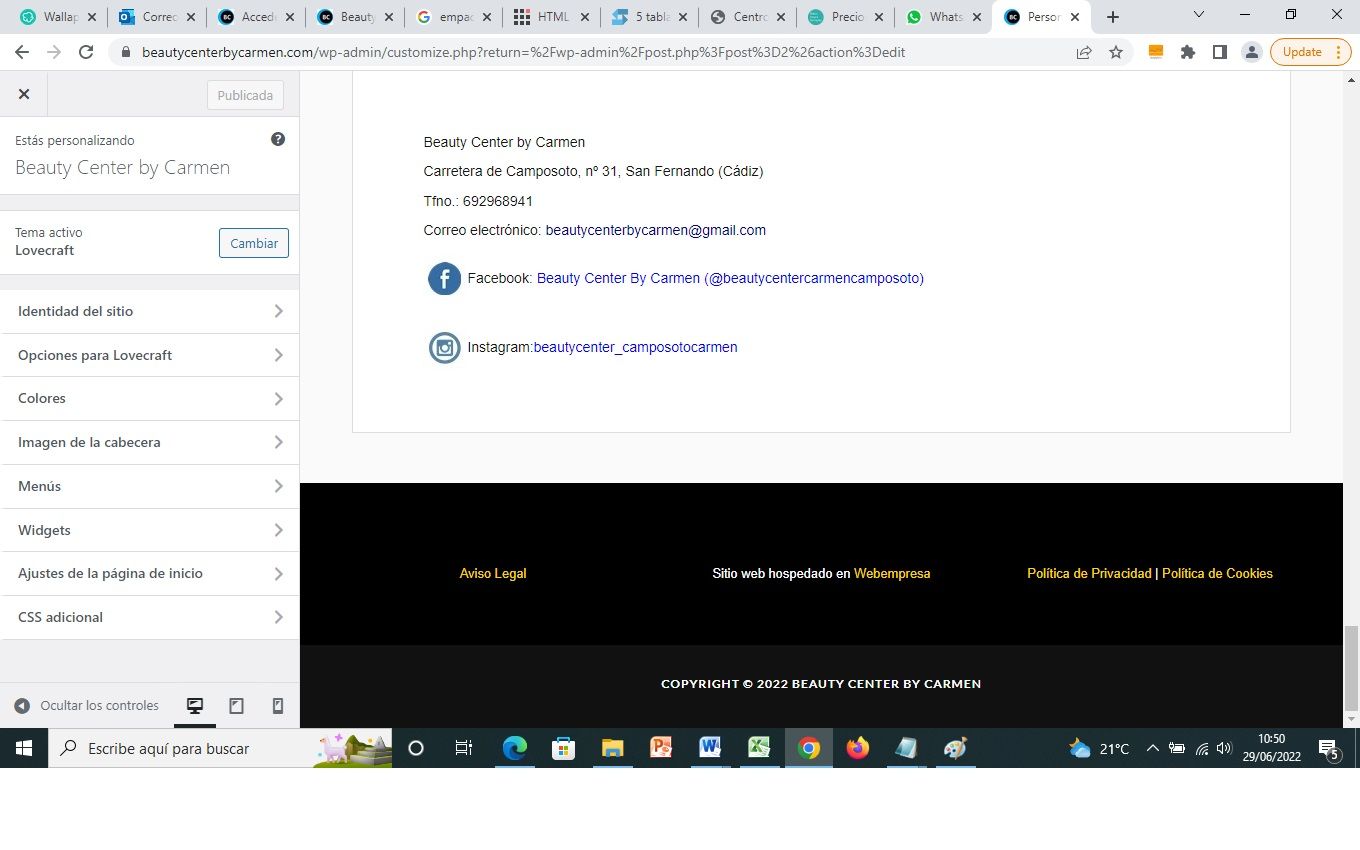Expand Identidad del sitio section
The width and height of the screenshot is (1360, 850).
[x=150, y=311]
